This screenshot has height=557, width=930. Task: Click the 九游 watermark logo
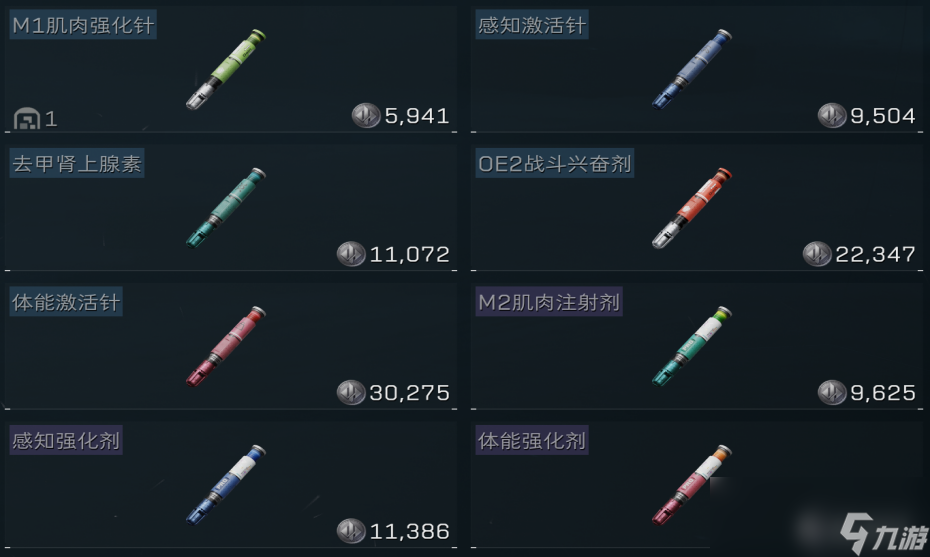click(x=884, y=533)
